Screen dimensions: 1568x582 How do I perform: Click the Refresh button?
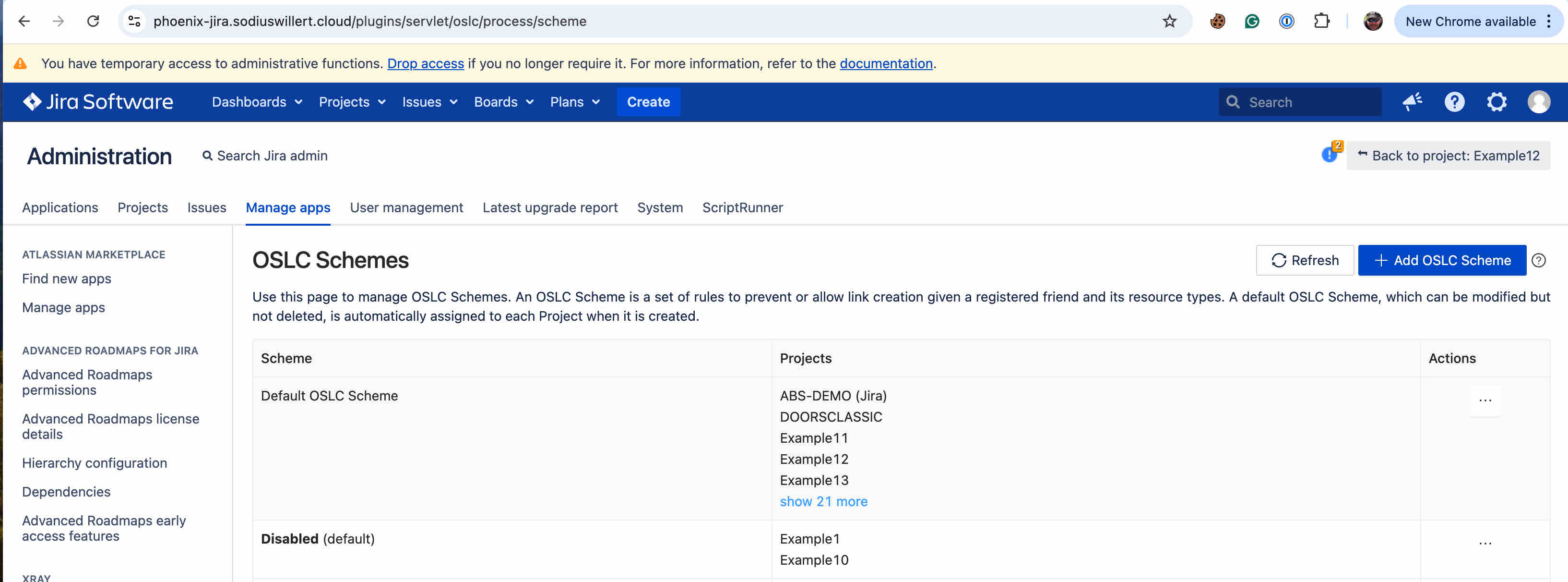[1305, 260]
